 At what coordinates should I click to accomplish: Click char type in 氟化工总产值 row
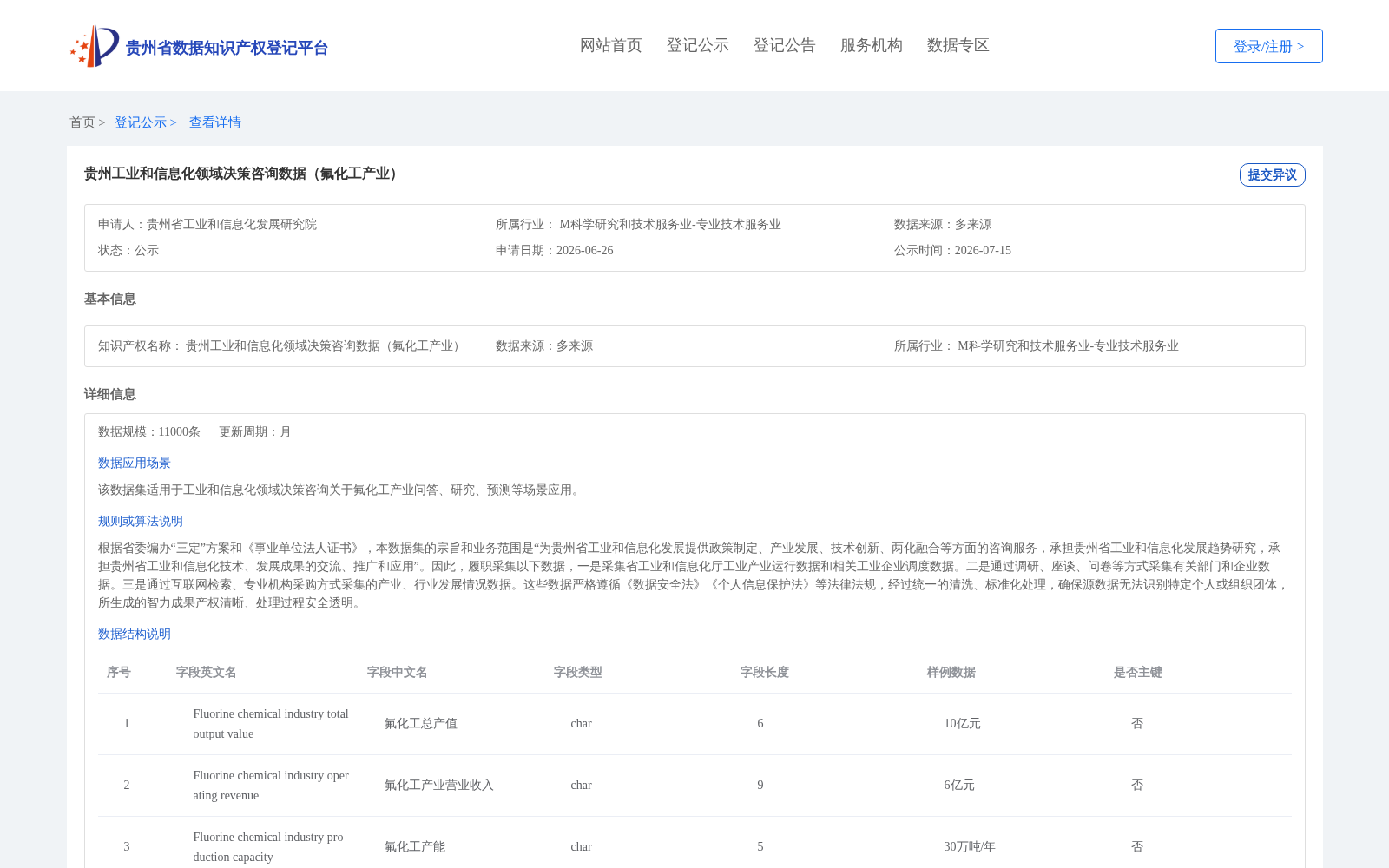[x=582, y=723]
